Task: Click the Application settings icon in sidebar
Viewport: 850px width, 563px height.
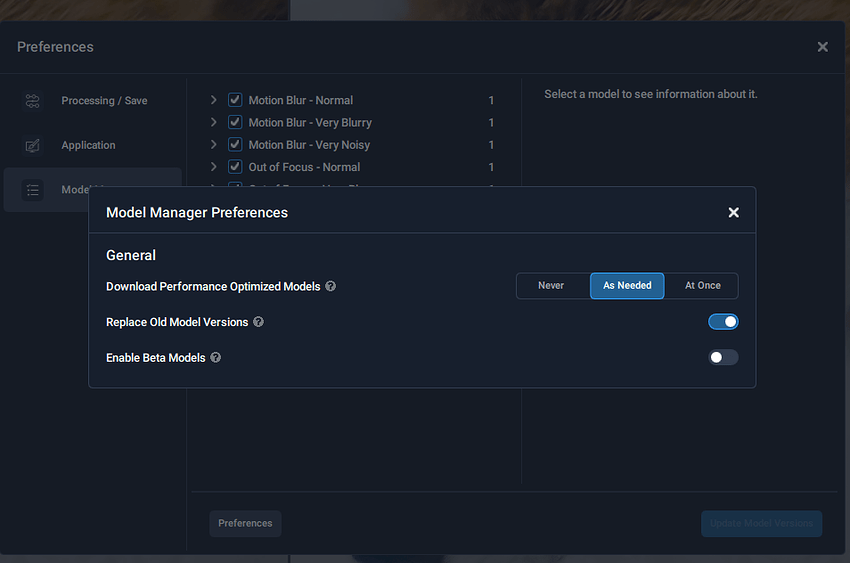Action: tap(33, 146)
